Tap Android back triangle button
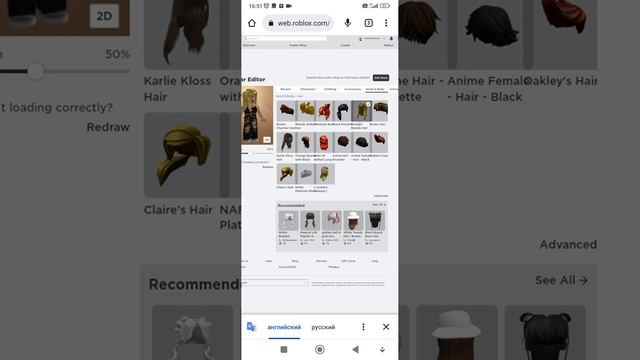Viewport: 640px width, 360px height. tap(355, 349)
